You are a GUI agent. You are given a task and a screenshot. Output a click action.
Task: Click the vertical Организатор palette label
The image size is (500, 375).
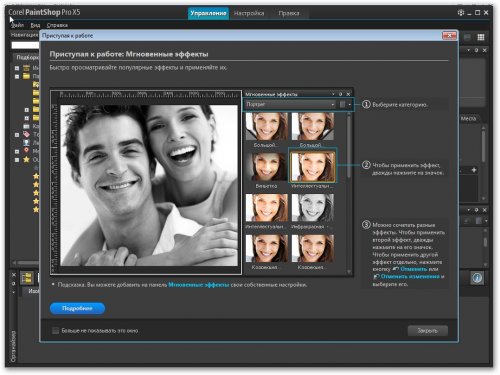(13, 346)
